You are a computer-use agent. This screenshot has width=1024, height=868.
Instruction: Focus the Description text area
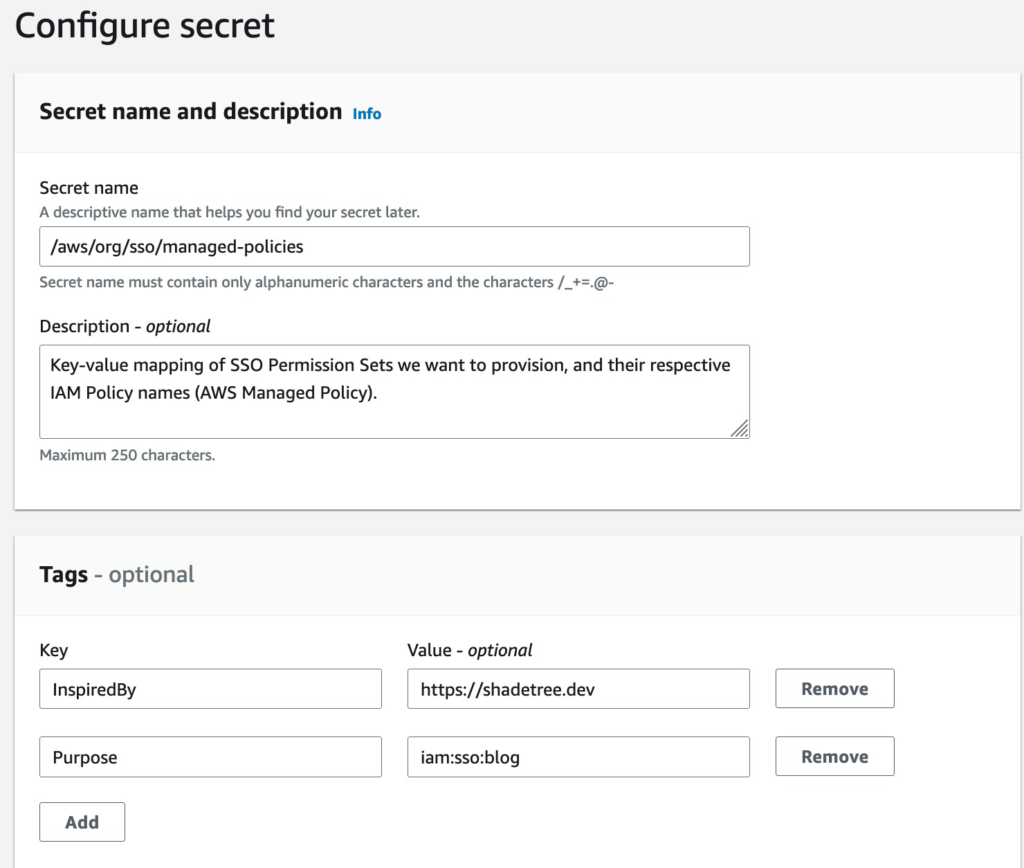(394, 391)
